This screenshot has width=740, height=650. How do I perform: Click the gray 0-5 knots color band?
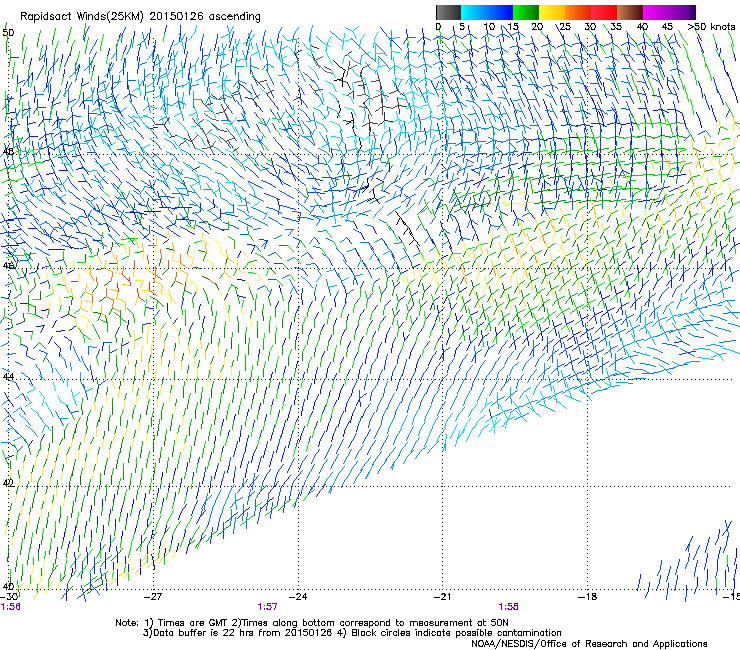448,12
